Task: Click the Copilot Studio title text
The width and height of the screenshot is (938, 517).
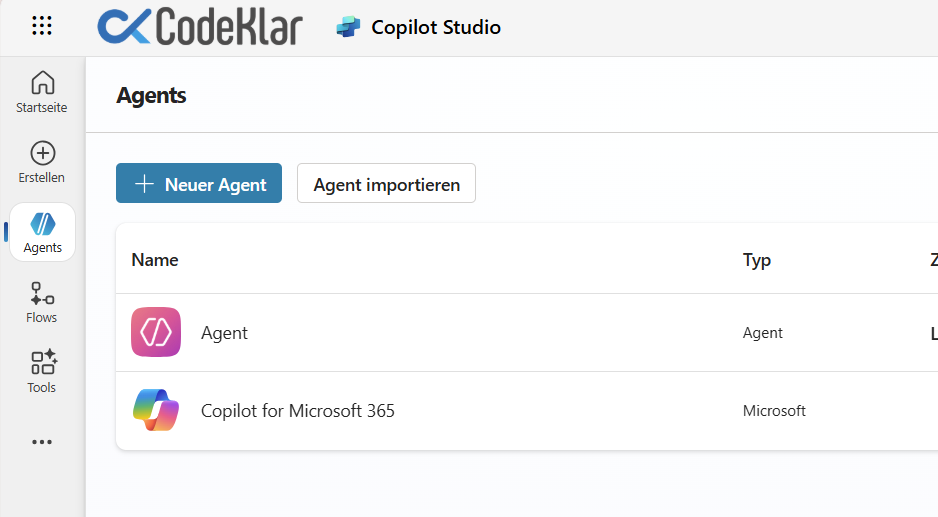Action: pyautogui.click(x=436, y=27)
